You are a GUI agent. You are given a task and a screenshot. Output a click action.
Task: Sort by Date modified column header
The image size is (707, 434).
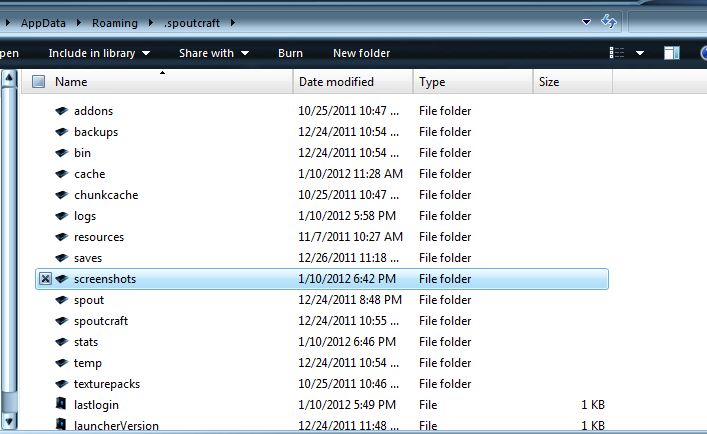pos(353,82)
